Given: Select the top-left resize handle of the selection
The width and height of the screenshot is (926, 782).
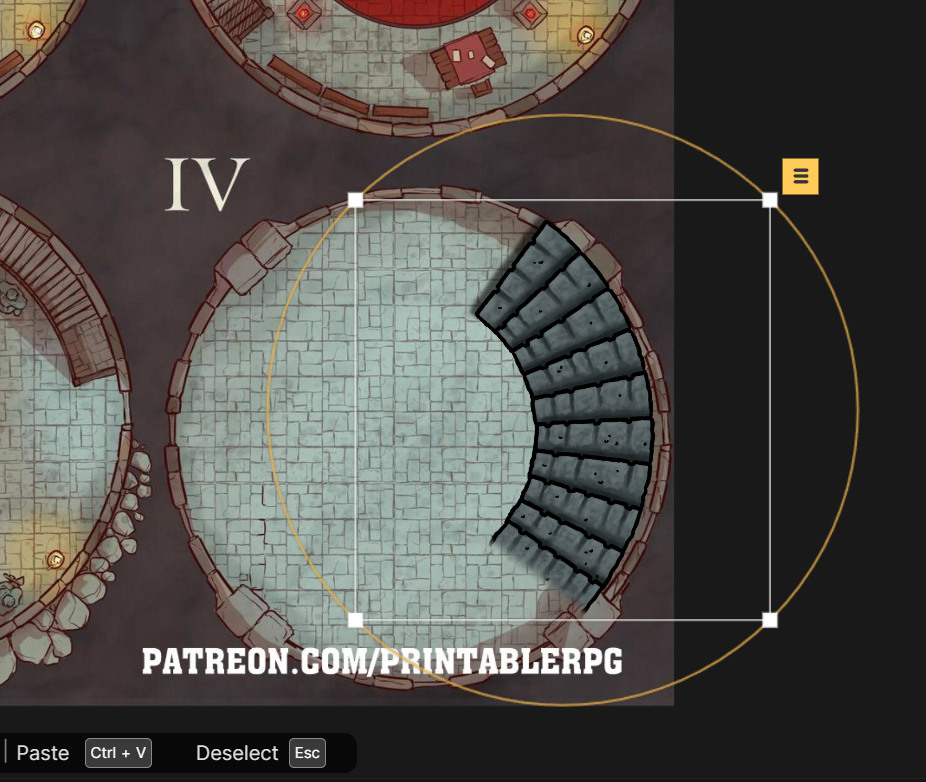Looking at the screenshot, I should pos(356,200).
